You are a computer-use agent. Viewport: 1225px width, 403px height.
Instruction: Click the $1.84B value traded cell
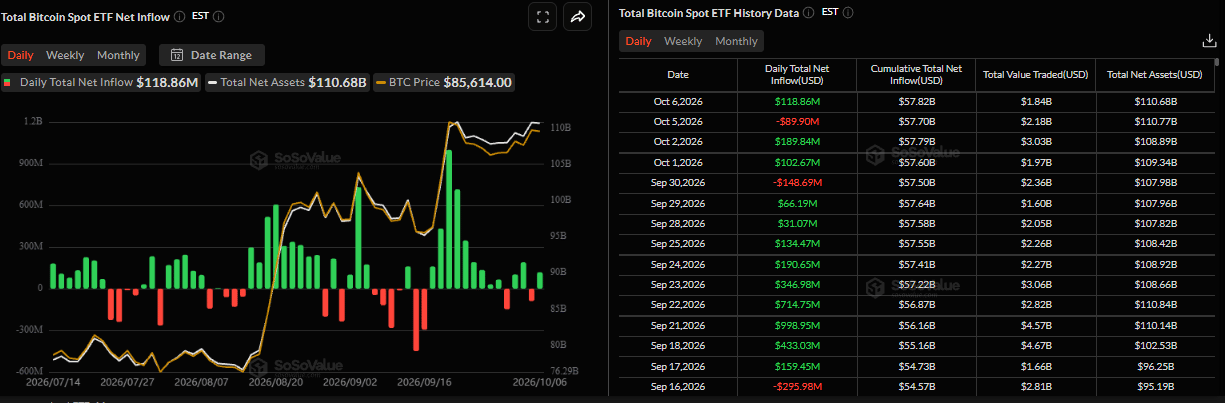1036,101
